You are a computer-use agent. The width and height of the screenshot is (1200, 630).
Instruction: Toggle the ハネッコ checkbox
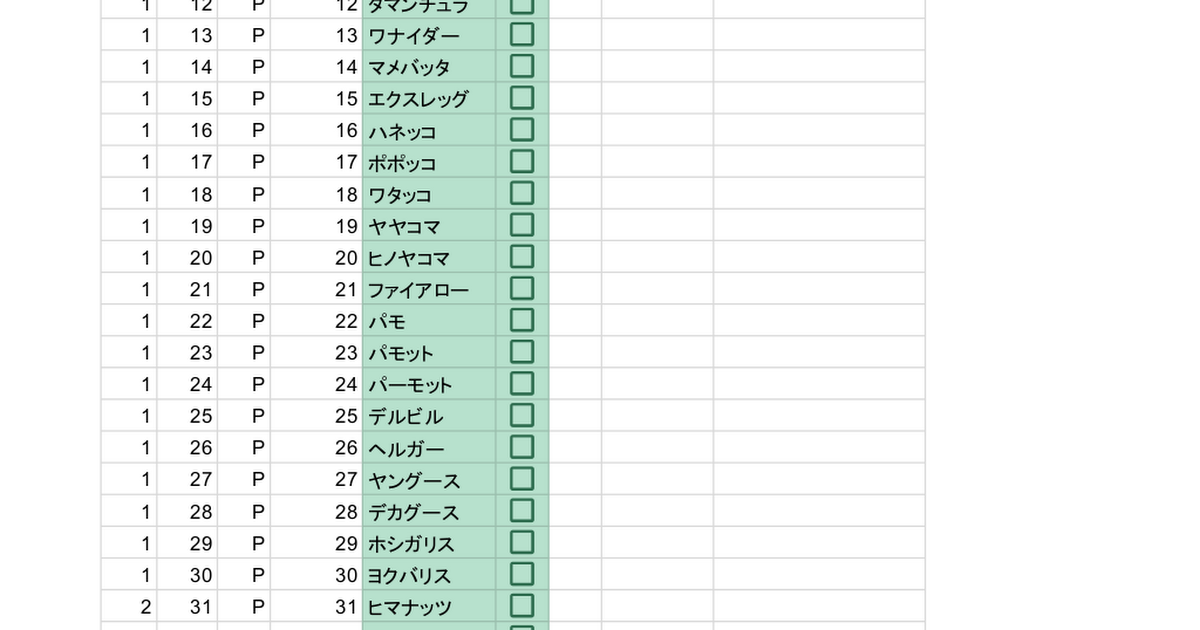[x=522, y=130]
